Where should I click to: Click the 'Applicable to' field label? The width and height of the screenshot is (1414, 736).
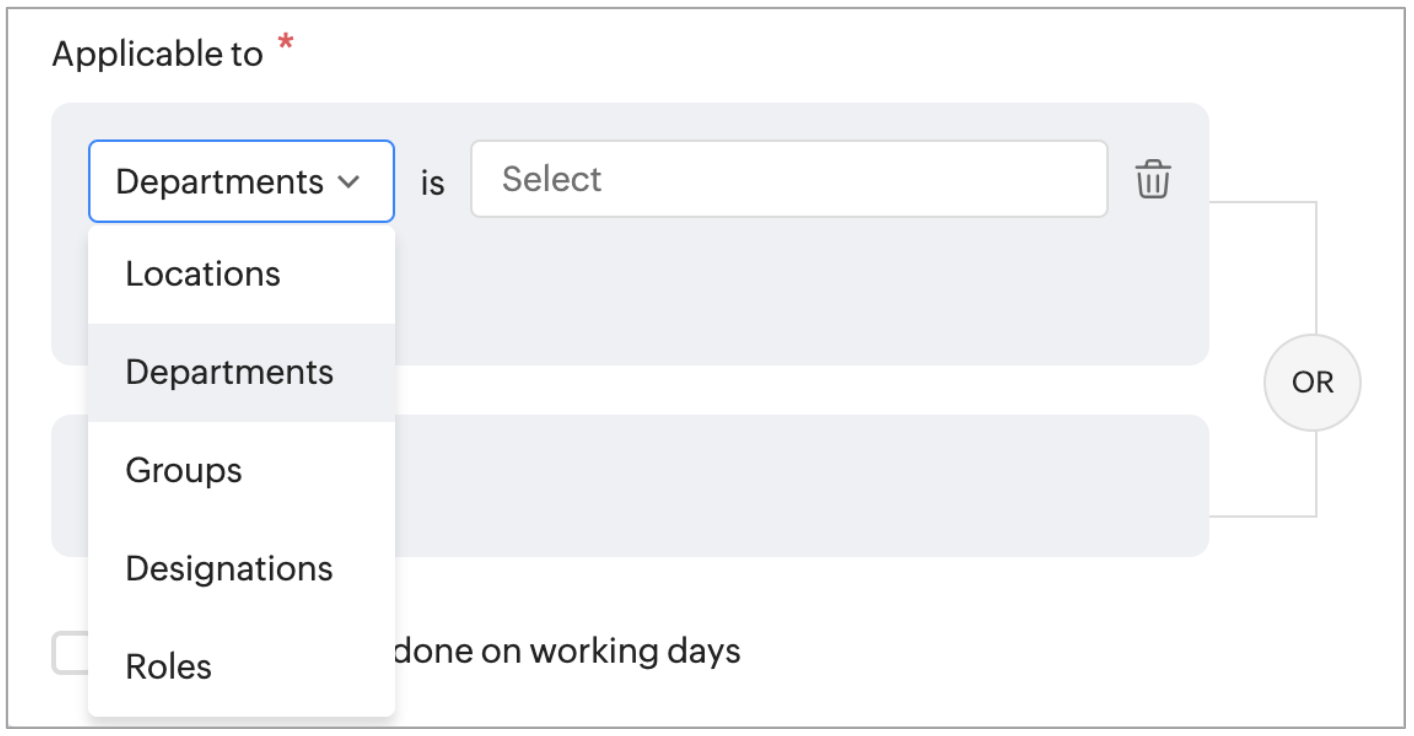click(157, 54)
